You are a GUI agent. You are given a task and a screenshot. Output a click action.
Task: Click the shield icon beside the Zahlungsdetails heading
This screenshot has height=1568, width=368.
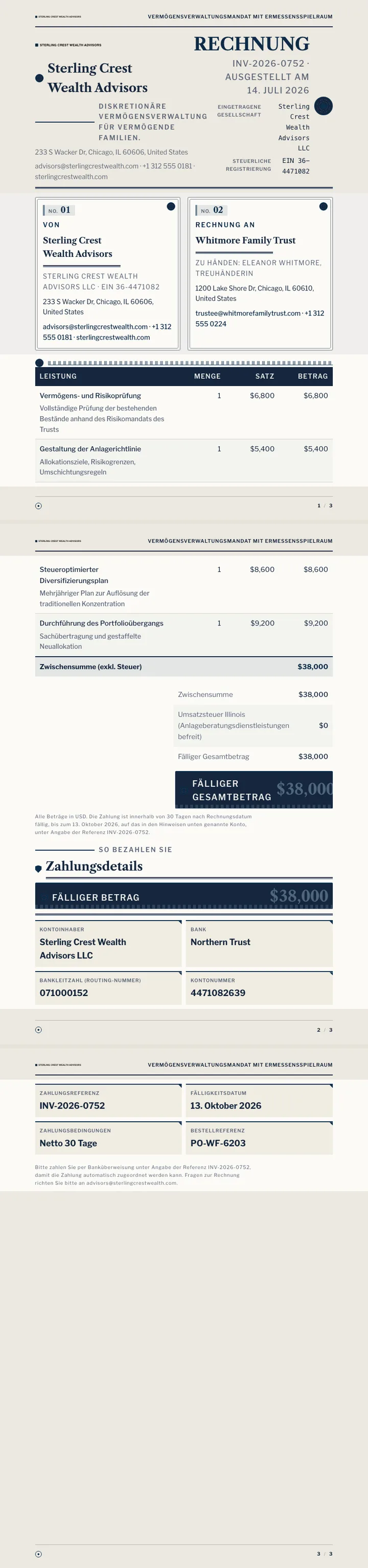point(38,869)
